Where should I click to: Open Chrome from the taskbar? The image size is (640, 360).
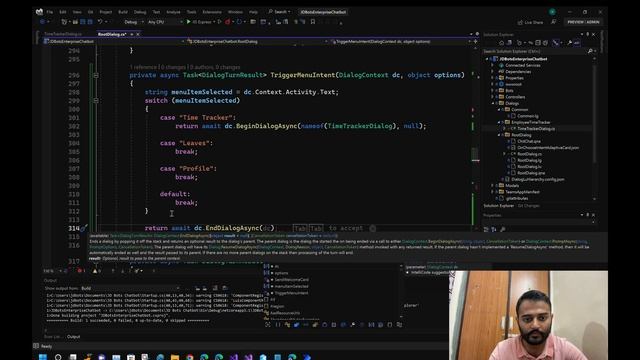tap(189, 357)
